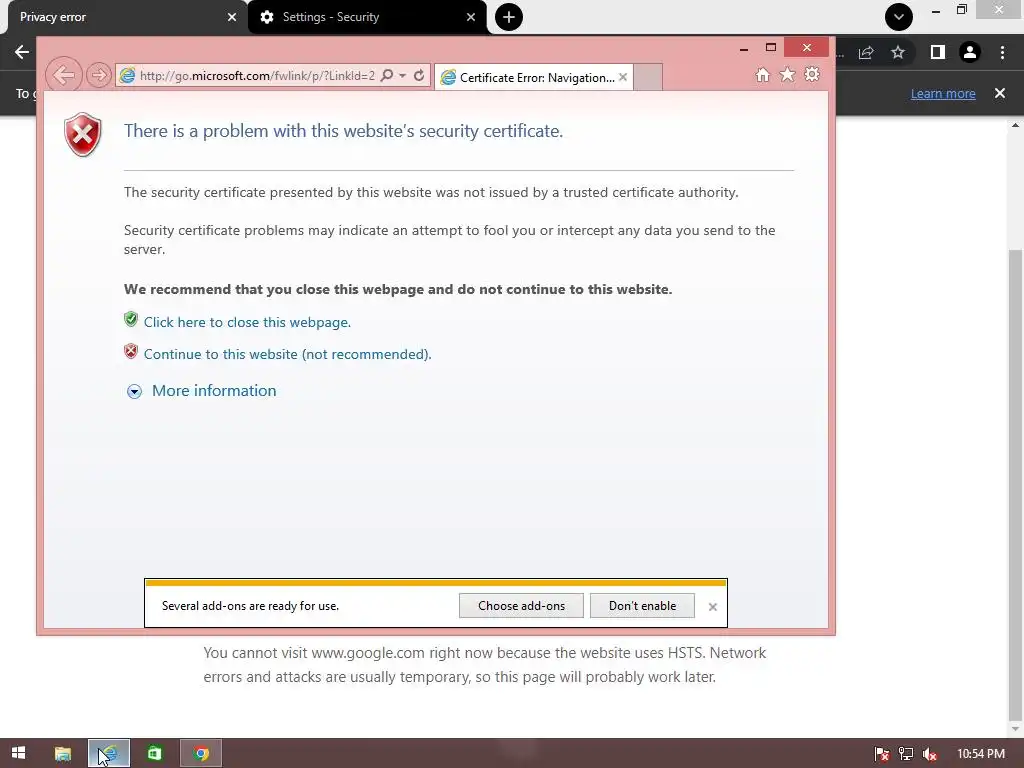Open a new tab in Internet Explorer

click(x=648, y=77)
